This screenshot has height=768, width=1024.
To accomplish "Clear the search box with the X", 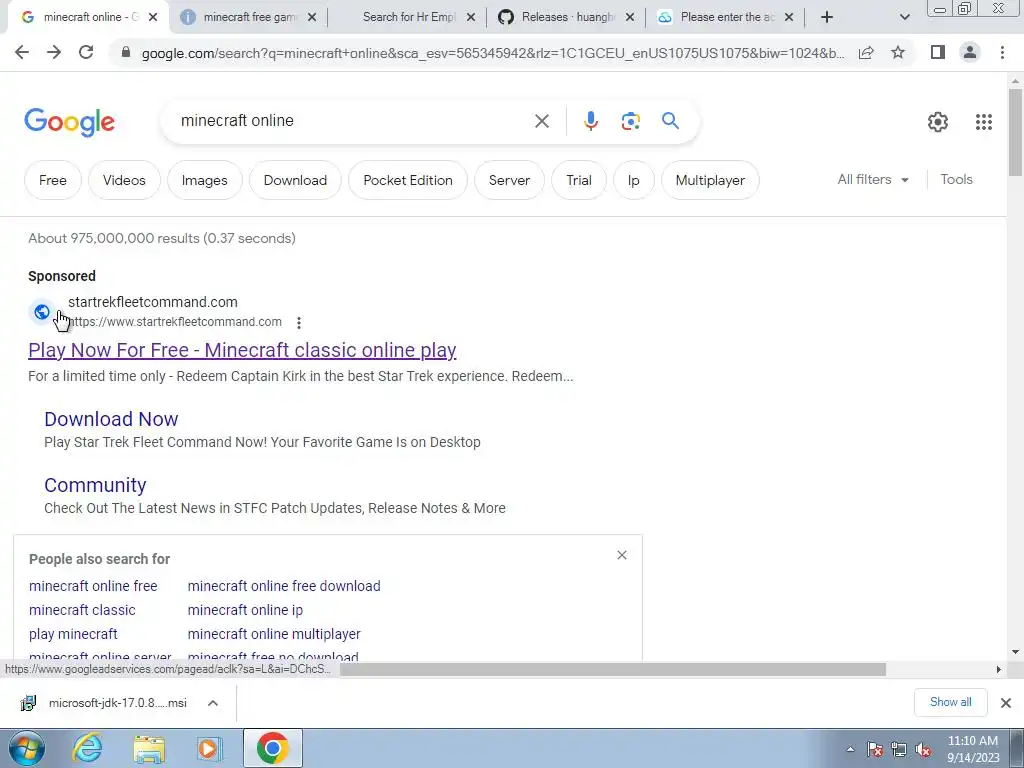I will pos(542,121).
